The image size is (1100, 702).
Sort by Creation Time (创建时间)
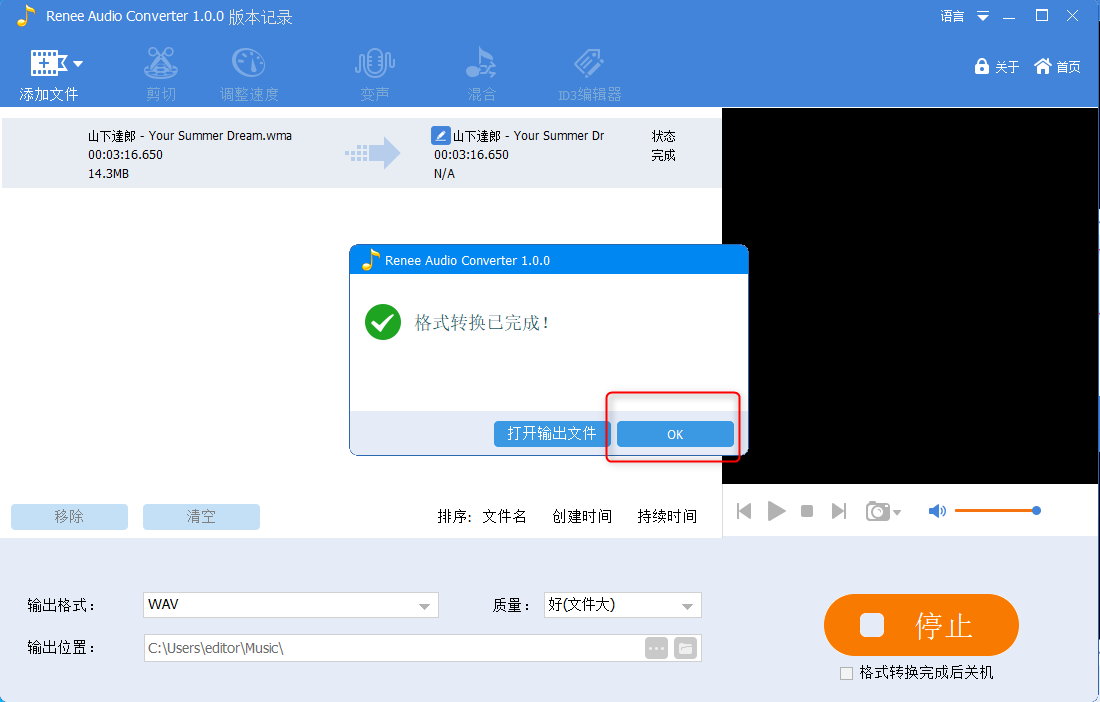coord(582,517)
